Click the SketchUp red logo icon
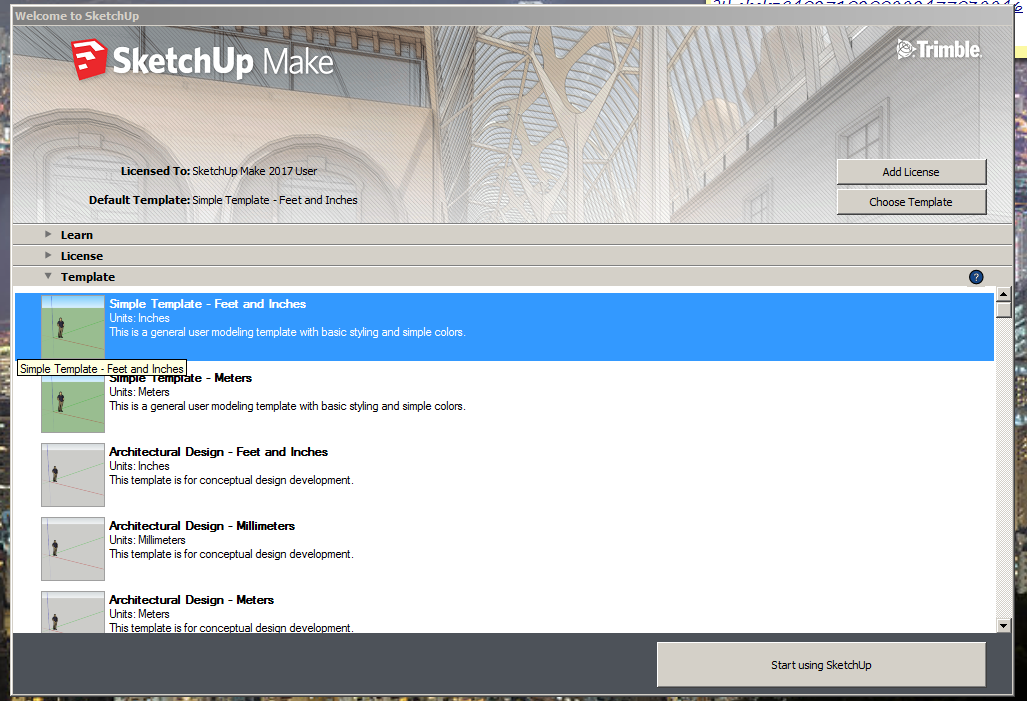 89,60
